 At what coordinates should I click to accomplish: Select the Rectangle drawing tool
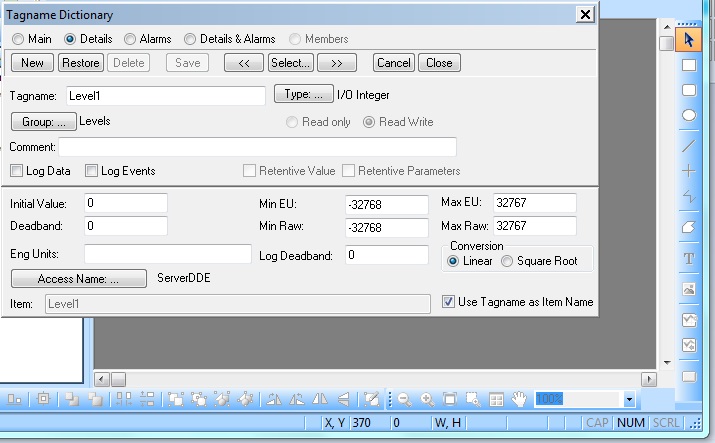(x=689, y=65)
